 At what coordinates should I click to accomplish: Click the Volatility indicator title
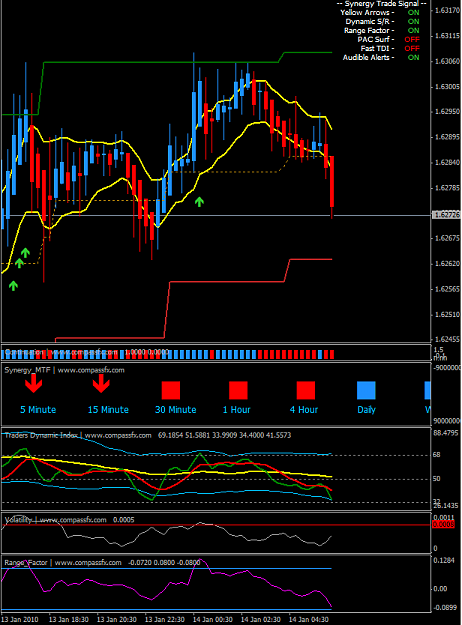click(55, 520)
